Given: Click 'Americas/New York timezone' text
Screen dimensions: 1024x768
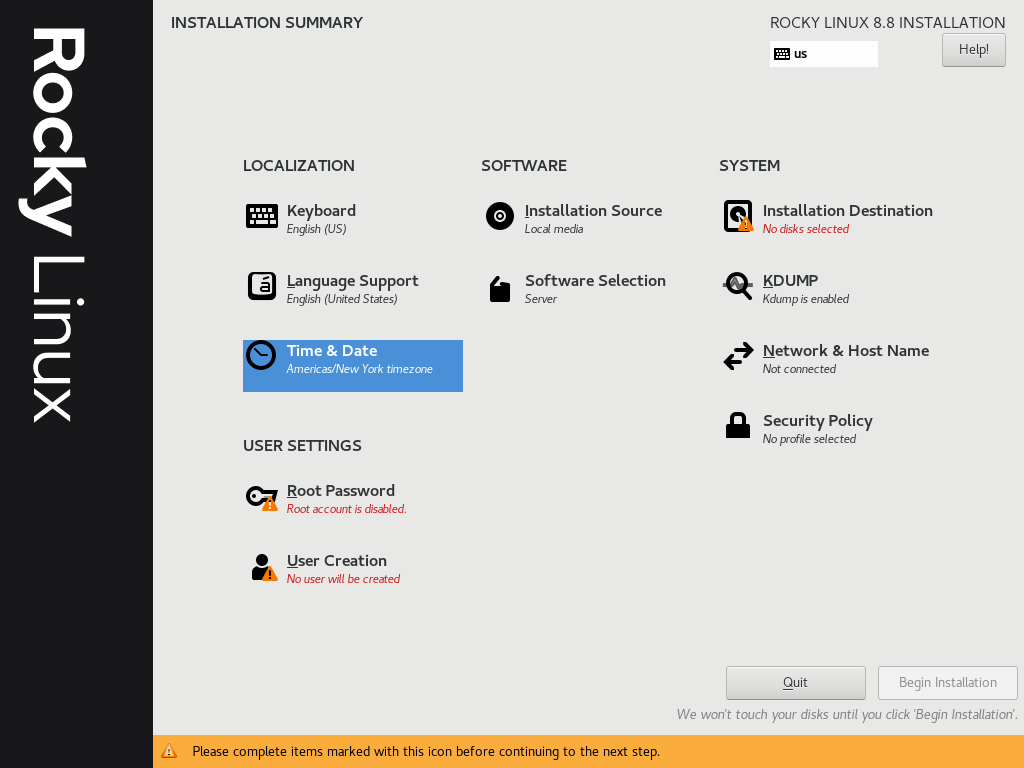Looking at the screenshot, I should tap(359, 369).
